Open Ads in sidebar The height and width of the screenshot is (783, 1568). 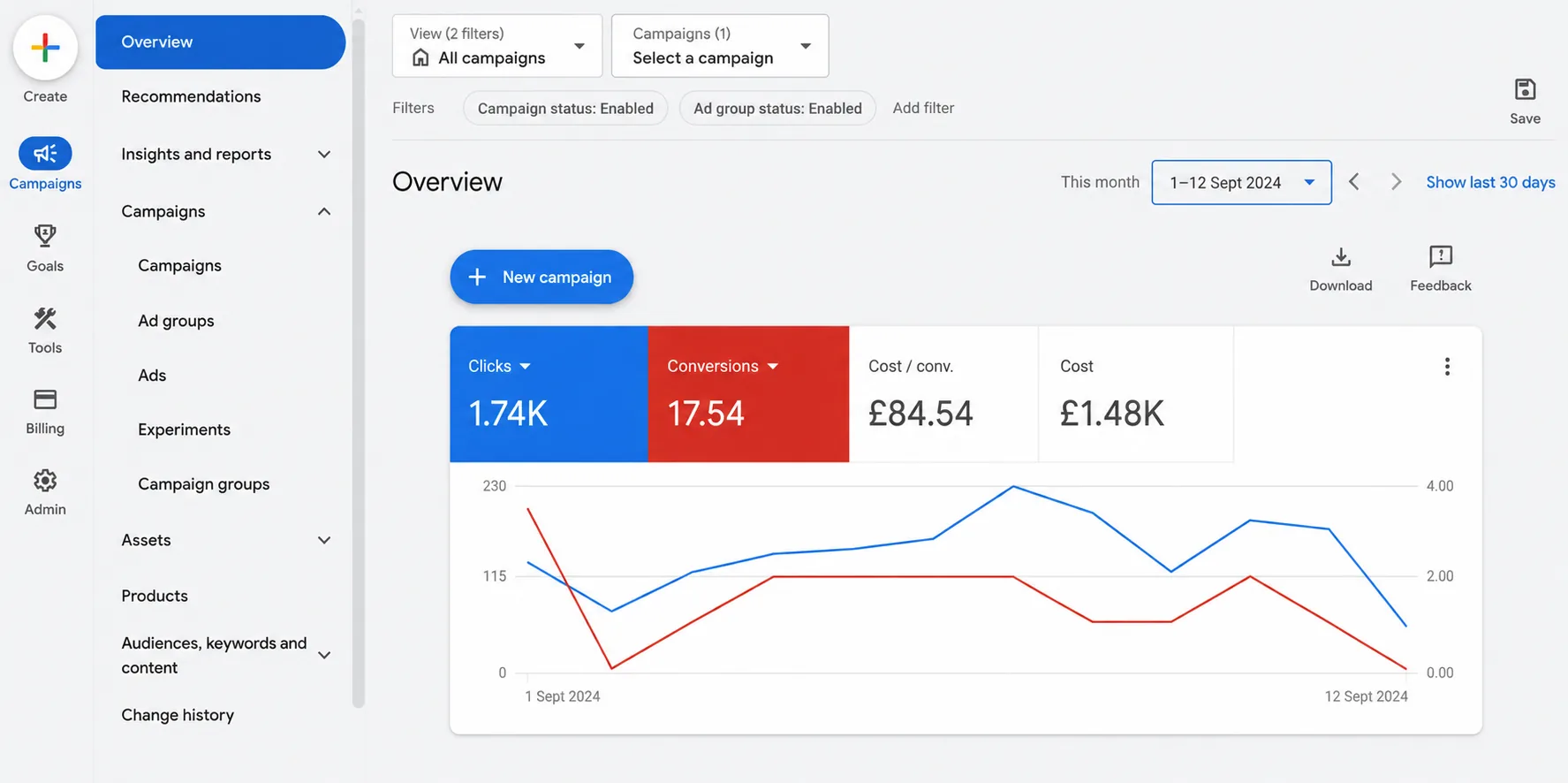[x=152, y=376]
